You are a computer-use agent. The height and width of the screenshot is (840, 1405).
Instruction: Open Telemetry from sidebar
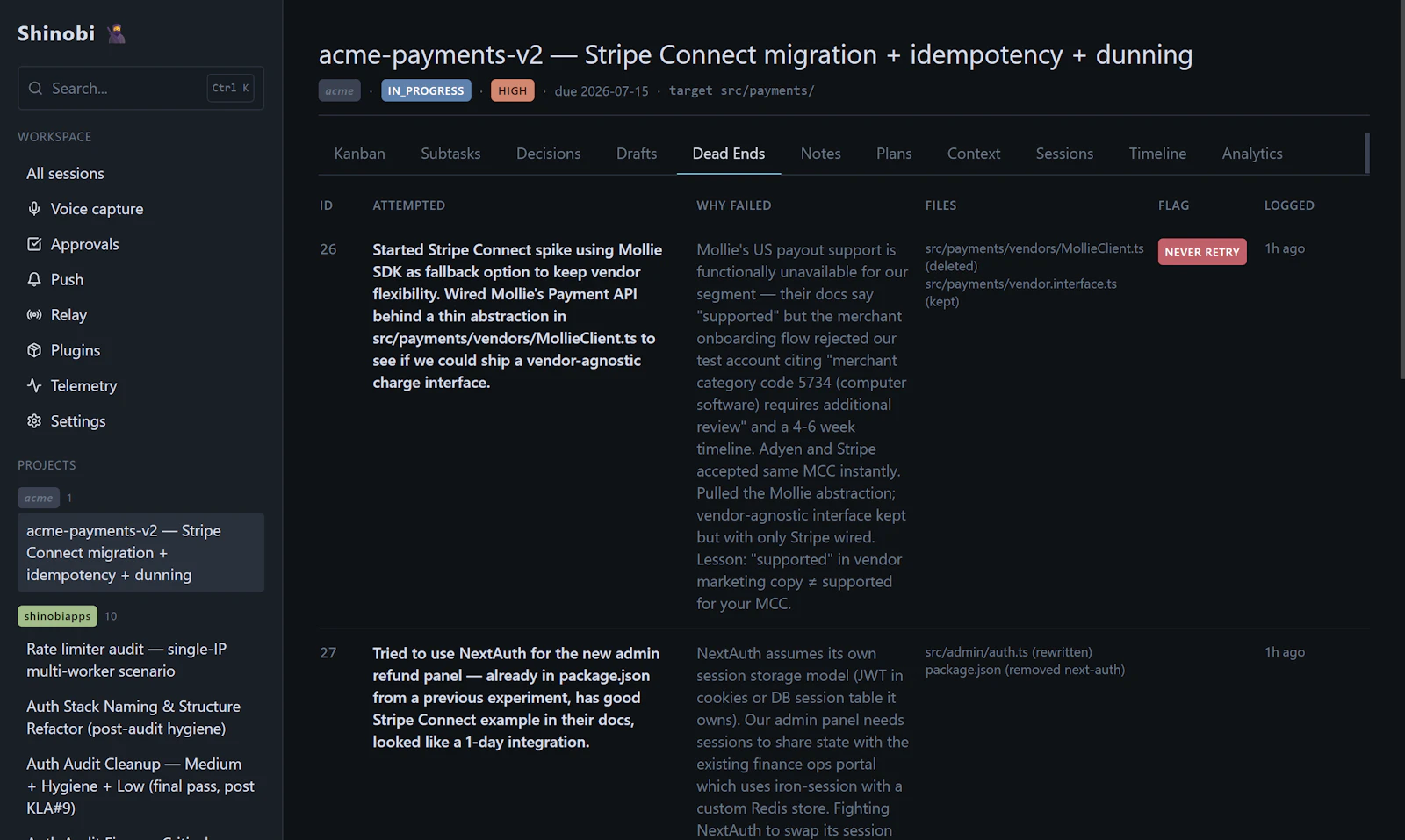pos(140,385)
